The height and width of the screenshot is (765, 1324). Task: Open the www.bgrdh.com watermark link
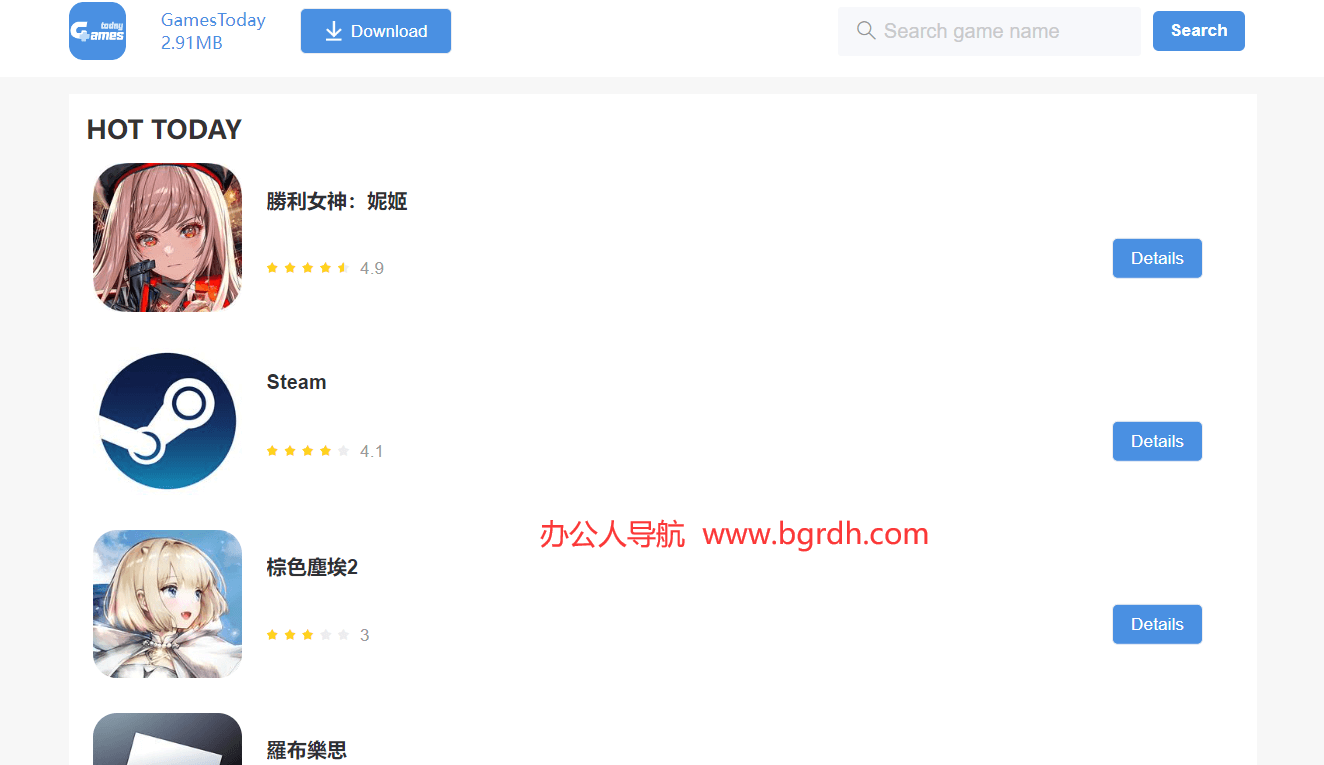click(x=815, y=533)
